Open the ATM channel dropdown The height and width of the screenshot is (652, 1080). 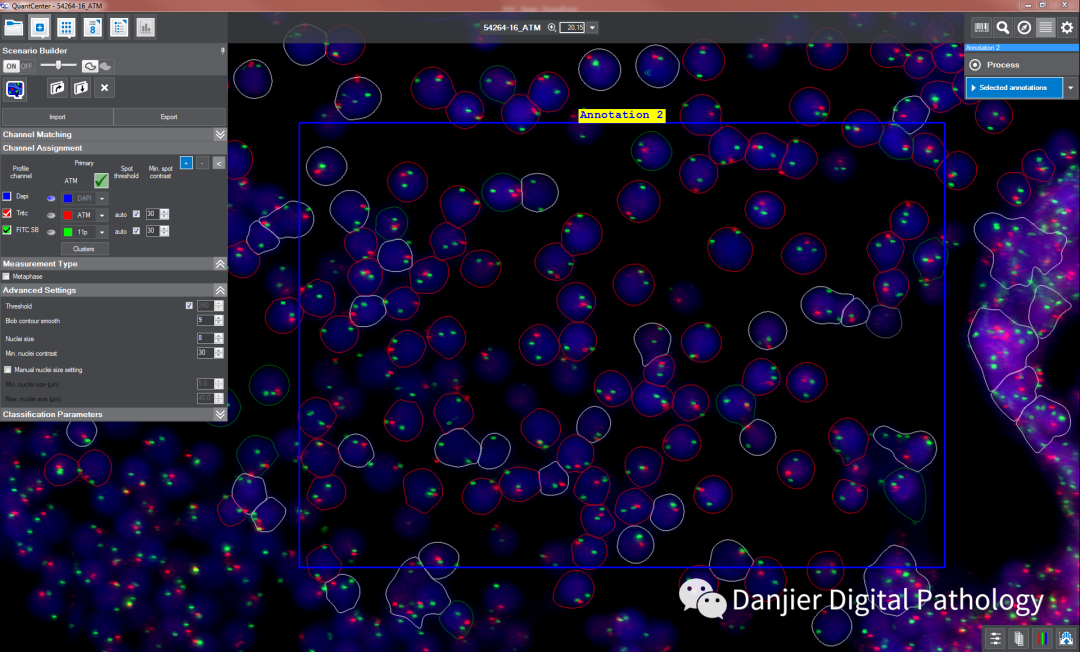coord(102,215)
